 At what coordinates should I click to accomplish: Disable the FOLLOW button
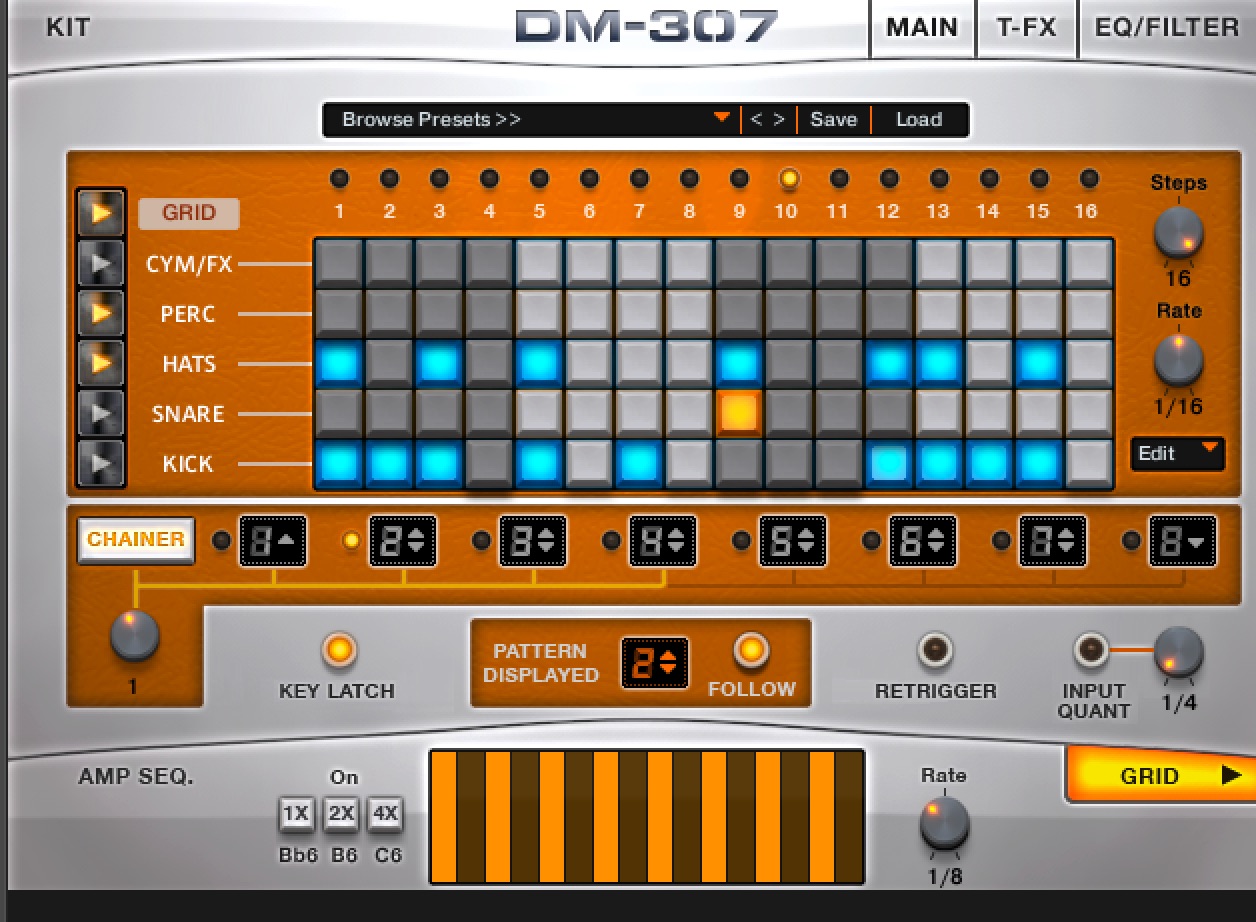point(751,650)
